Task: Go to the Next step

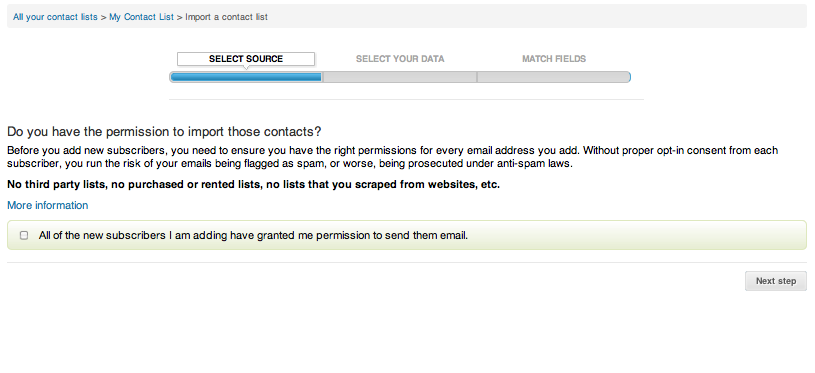Action: click(x=775, y=281)
